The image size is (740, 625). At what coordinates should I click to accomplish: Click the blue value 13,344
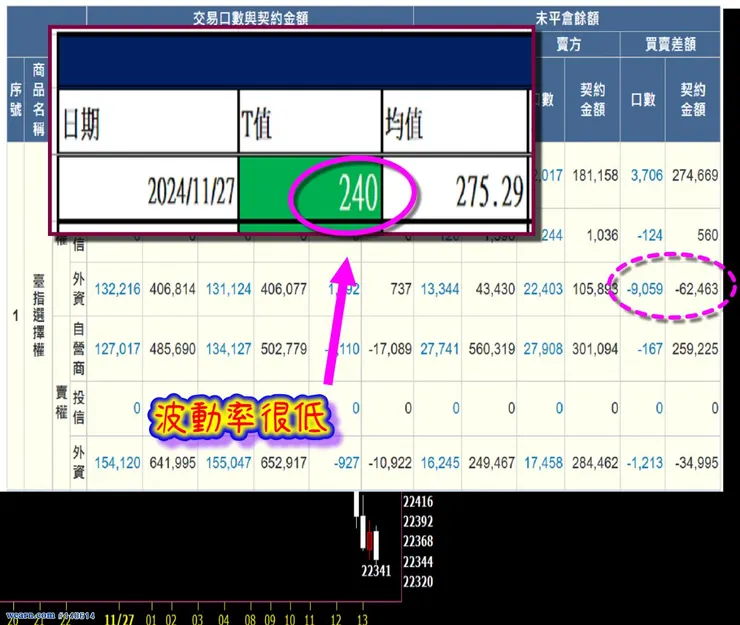click(440, 289)
